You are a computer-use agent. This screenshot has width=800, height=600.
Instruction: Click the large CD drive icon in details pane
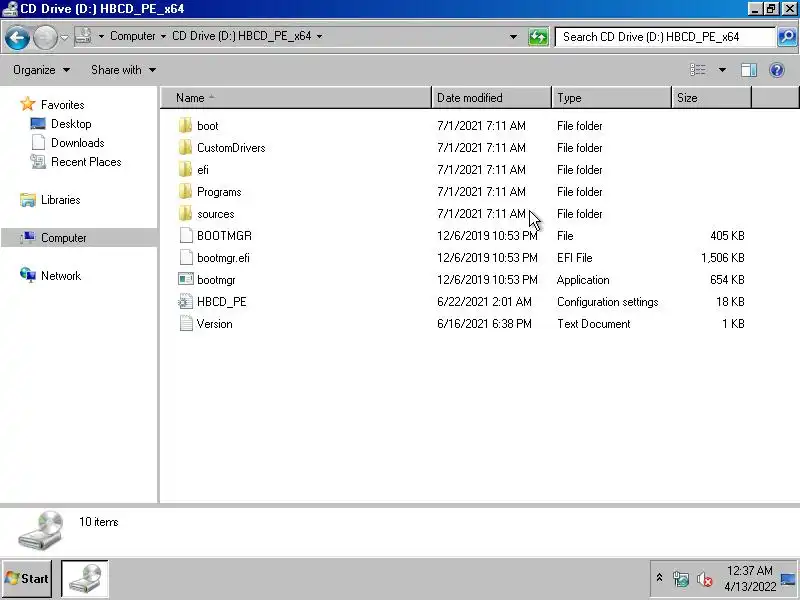pos(41,531)
